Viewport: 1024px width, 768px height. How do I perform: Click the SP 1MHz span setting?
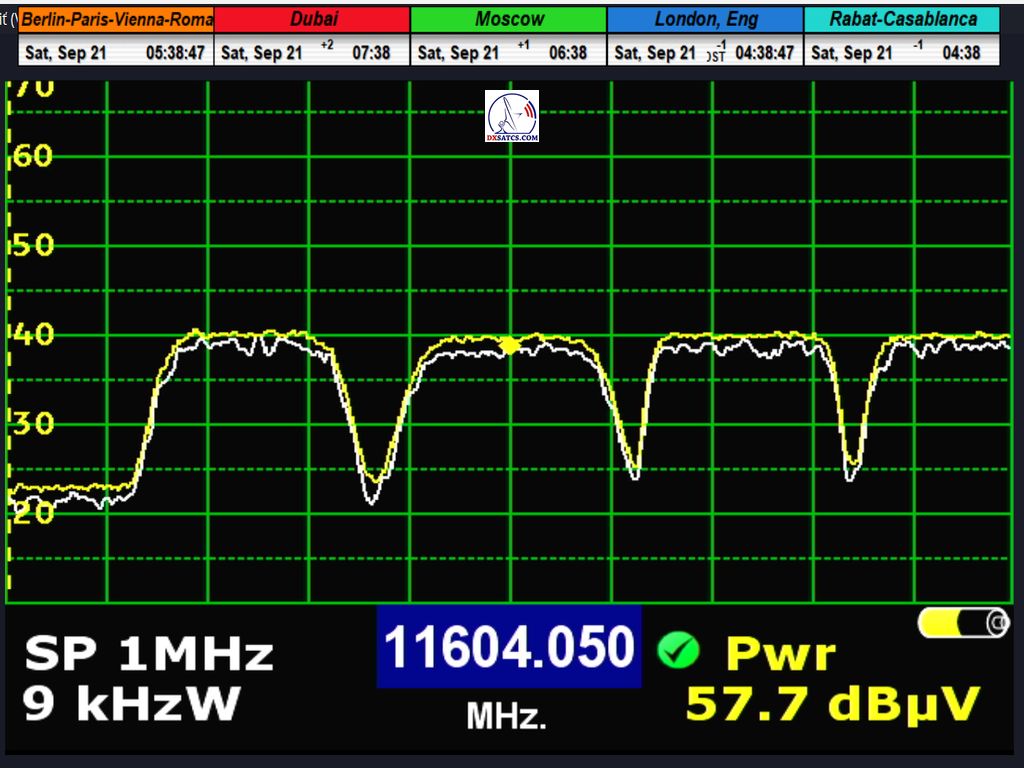coord(148,654)
